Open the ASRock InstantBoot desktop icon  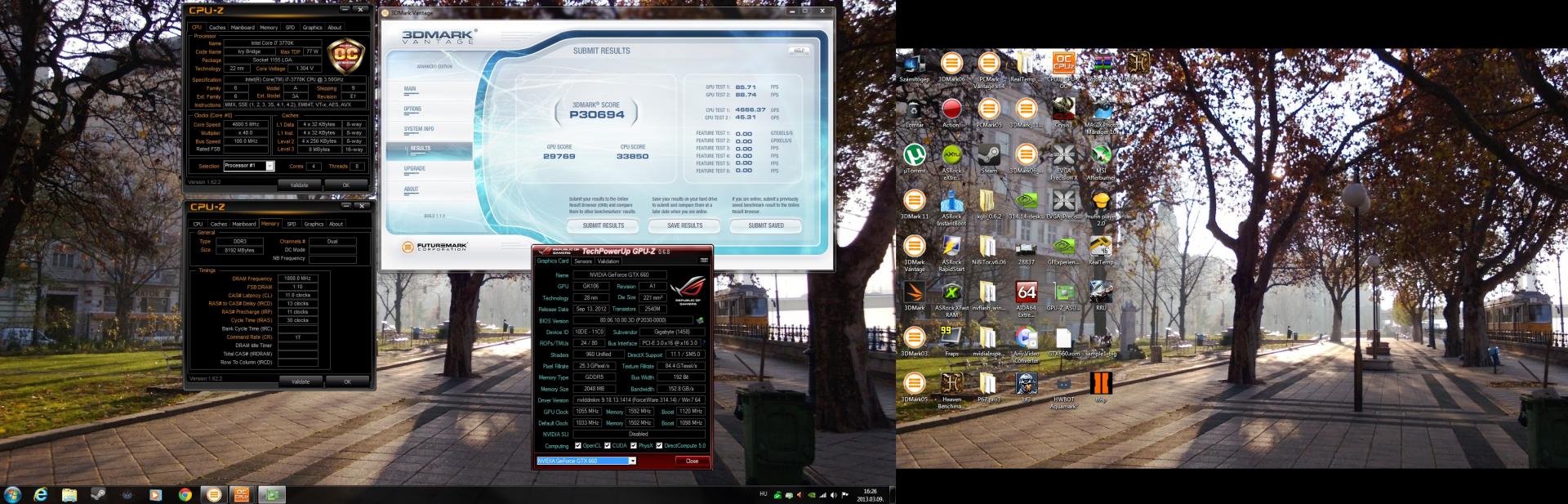(951, 207)
